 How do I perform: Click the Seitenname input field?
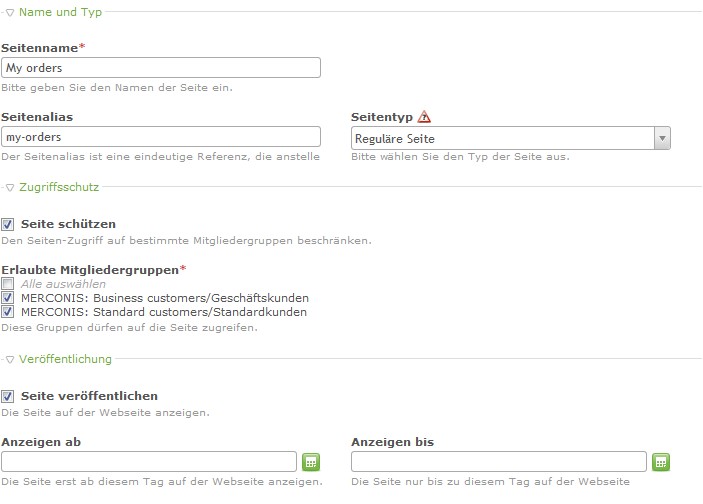161,68
